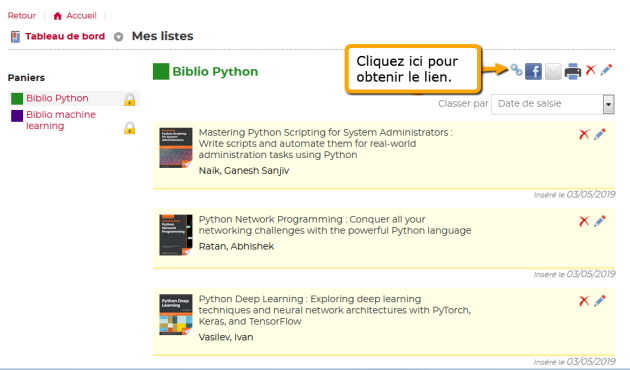Open the Python Deep Learning cover thumbnail
This screenshot has height=370, width=630.
[x=176, y=315]
